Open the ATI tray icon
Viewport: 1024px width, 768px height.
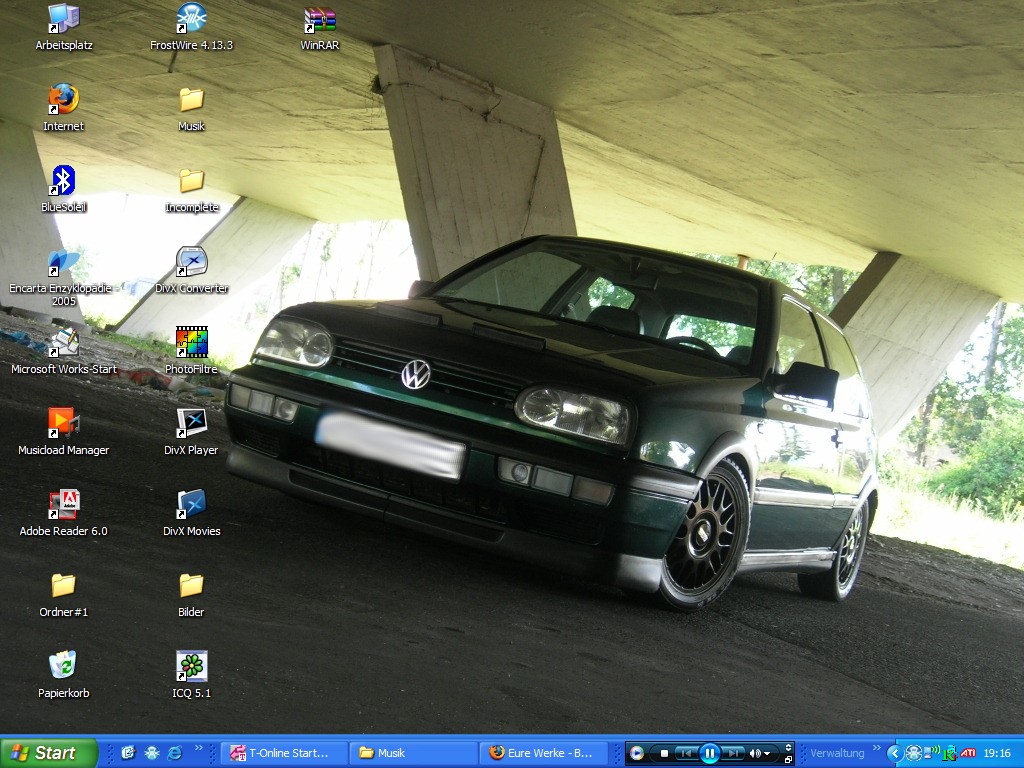(967, 754)
